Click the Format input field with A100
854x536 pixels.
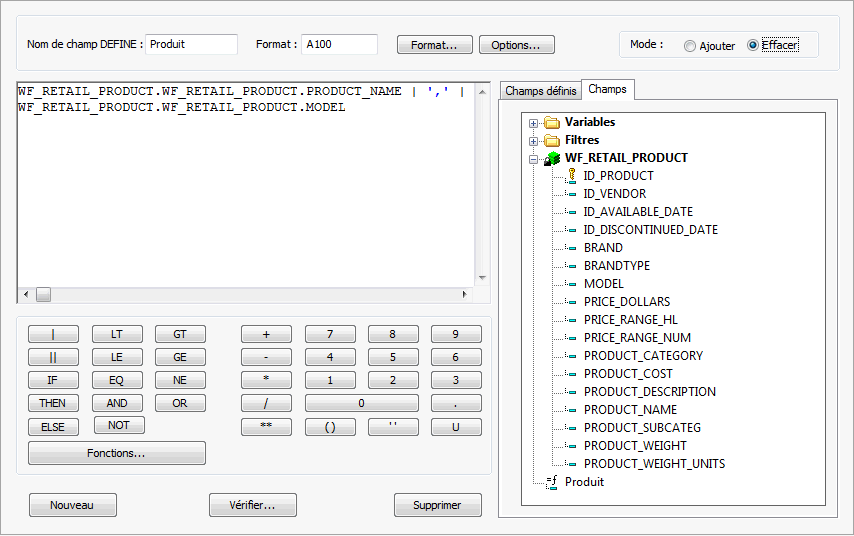339,45
